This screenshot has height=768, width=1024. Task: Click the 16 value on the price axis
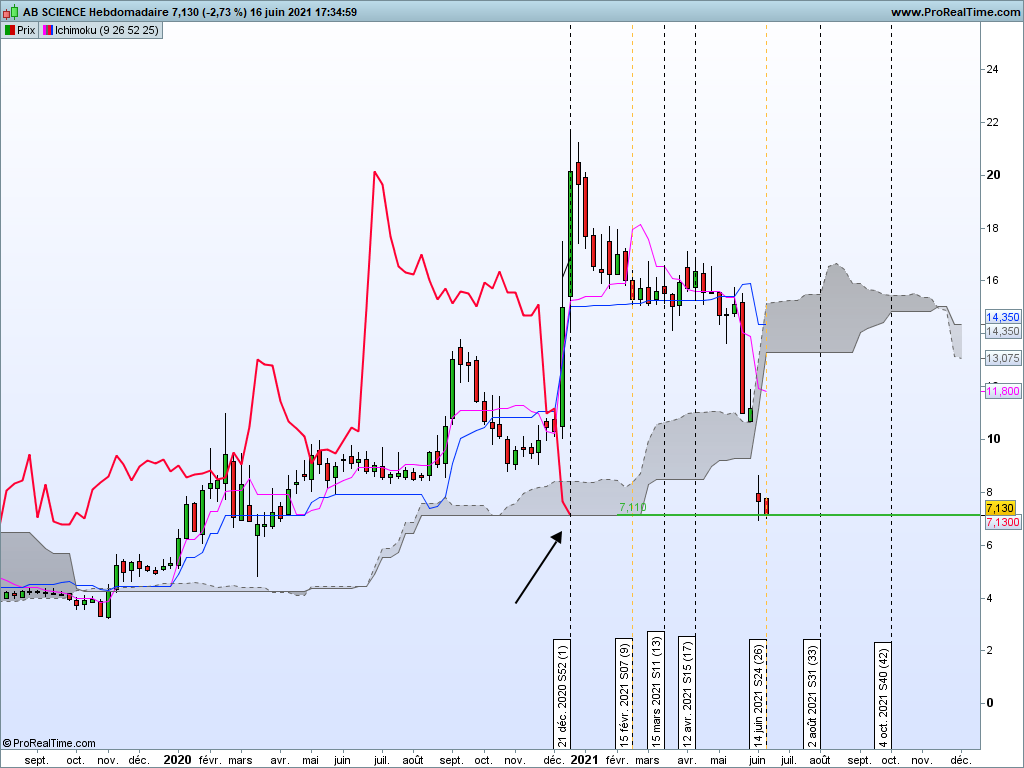993,280
